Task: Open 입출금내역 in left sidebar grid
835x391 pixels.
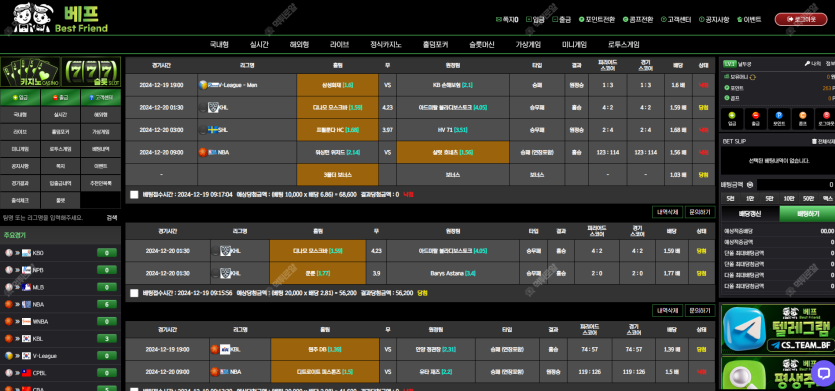Action: click(x=61, y=183)
